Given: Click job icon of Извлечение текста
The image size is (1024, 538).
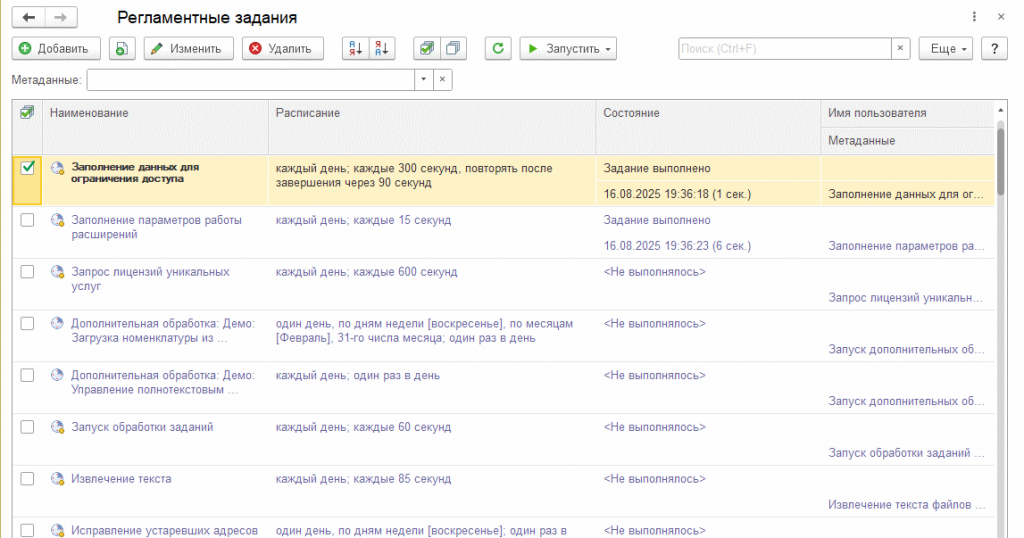Looking at the screenshot, I should pyautogui.click(x=57, y=479).
